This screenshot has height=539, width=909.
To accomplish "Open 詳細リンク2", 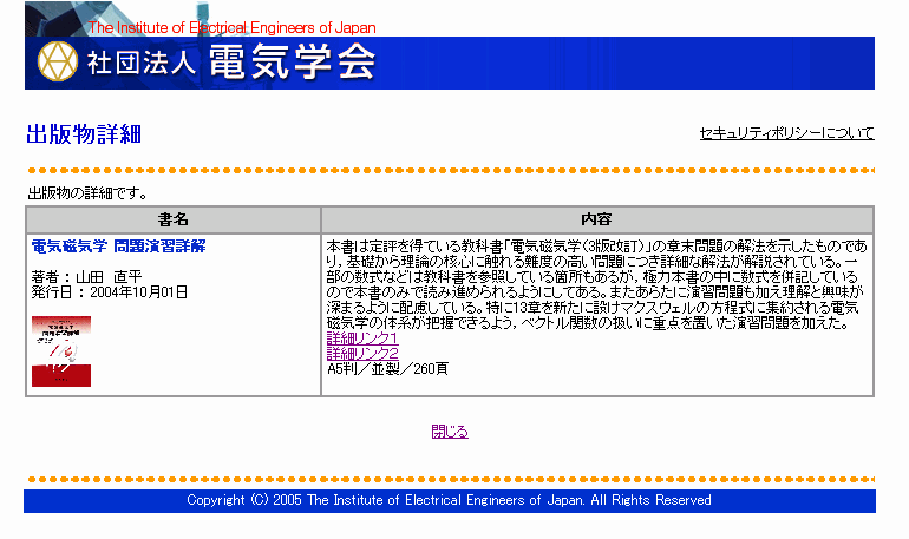I will point(362,353).
